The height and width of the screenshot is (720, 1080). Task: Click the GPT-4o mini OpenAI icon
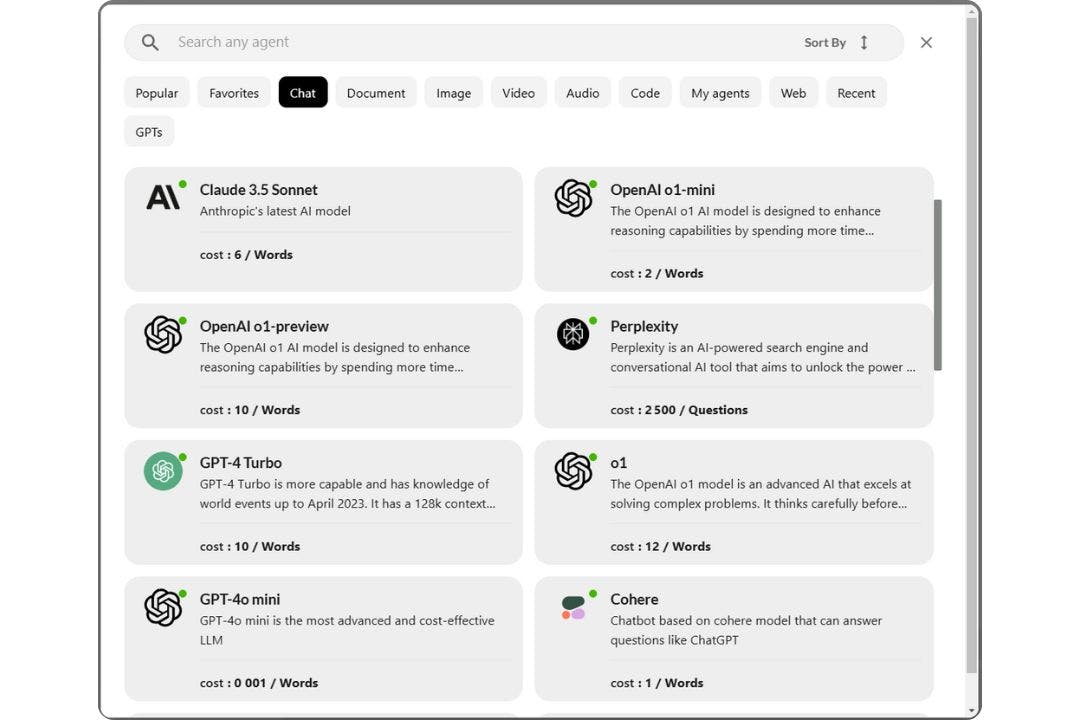coord(163,606)
